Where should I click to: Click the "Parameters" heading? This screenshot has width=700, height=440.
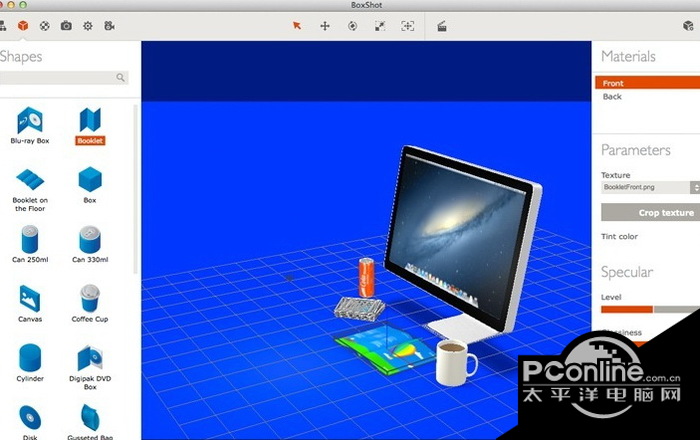[x=636, y=150]
